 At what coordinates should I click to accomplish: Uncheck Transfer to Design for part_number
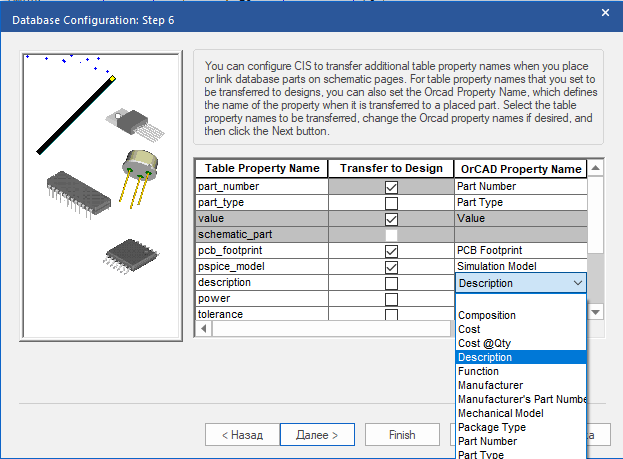pyautogui.click(x=391, y=187)
